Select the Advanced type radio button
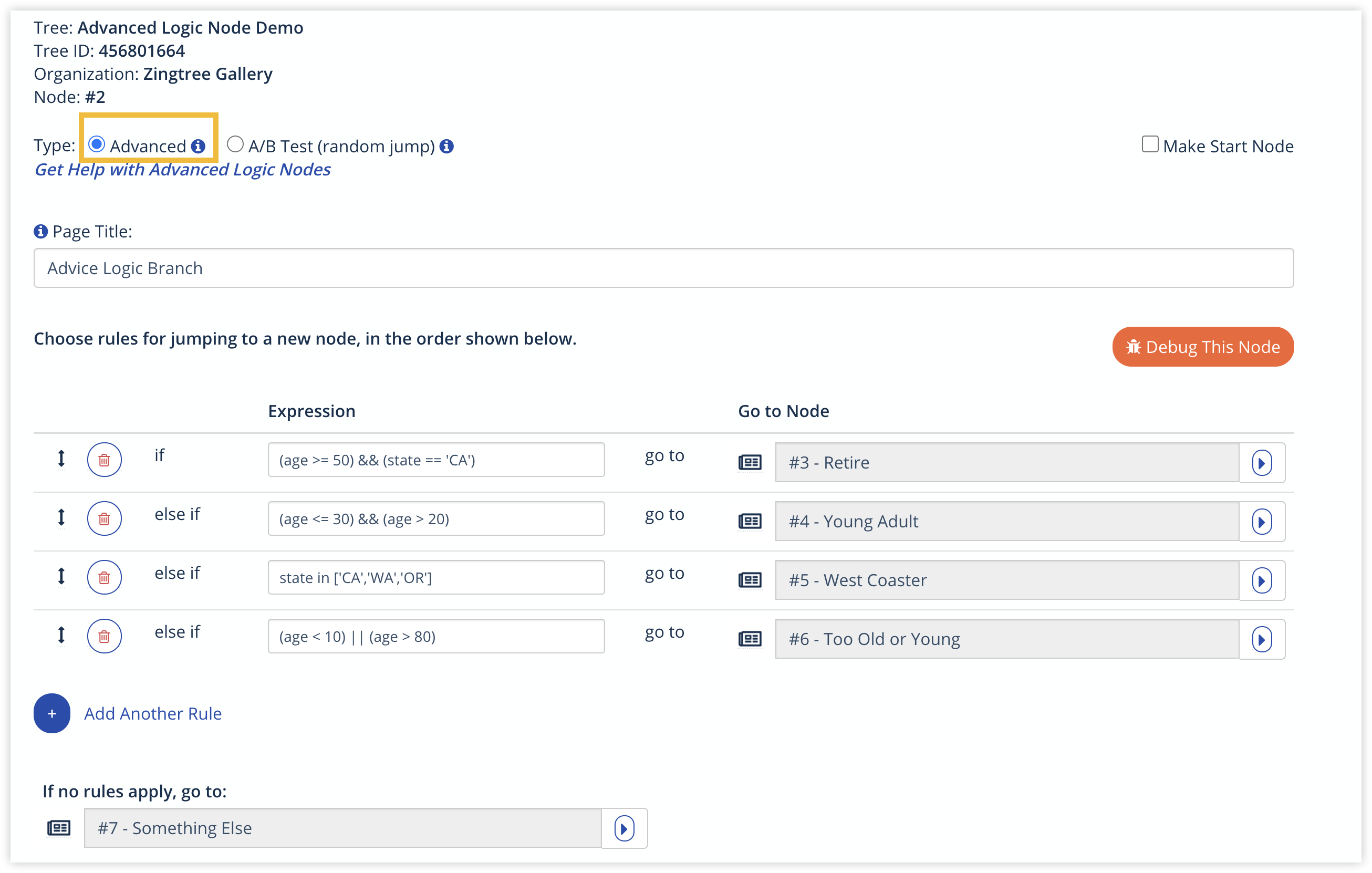1372x873 pixels. [x=97, y=145]
